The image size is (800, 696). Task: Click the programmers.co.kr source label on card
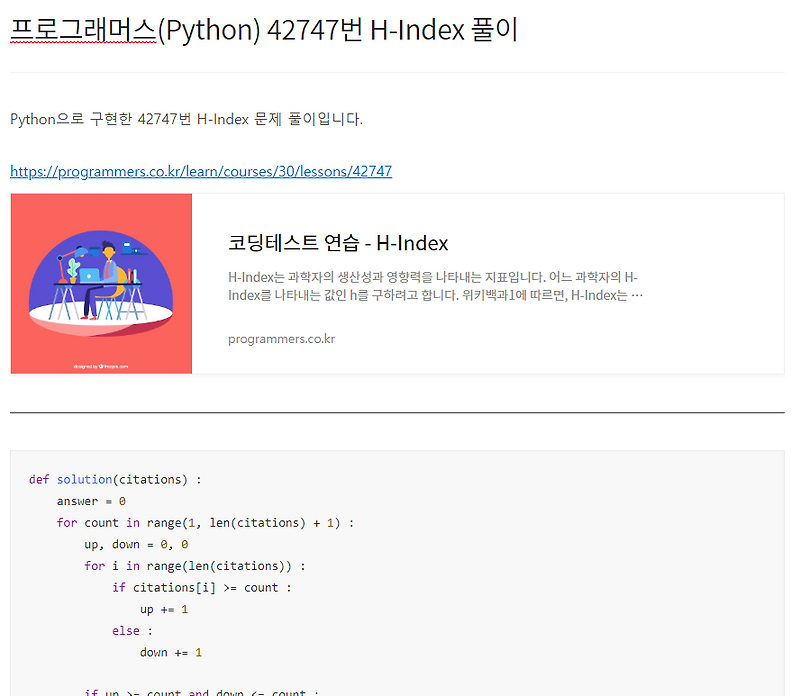284,339
